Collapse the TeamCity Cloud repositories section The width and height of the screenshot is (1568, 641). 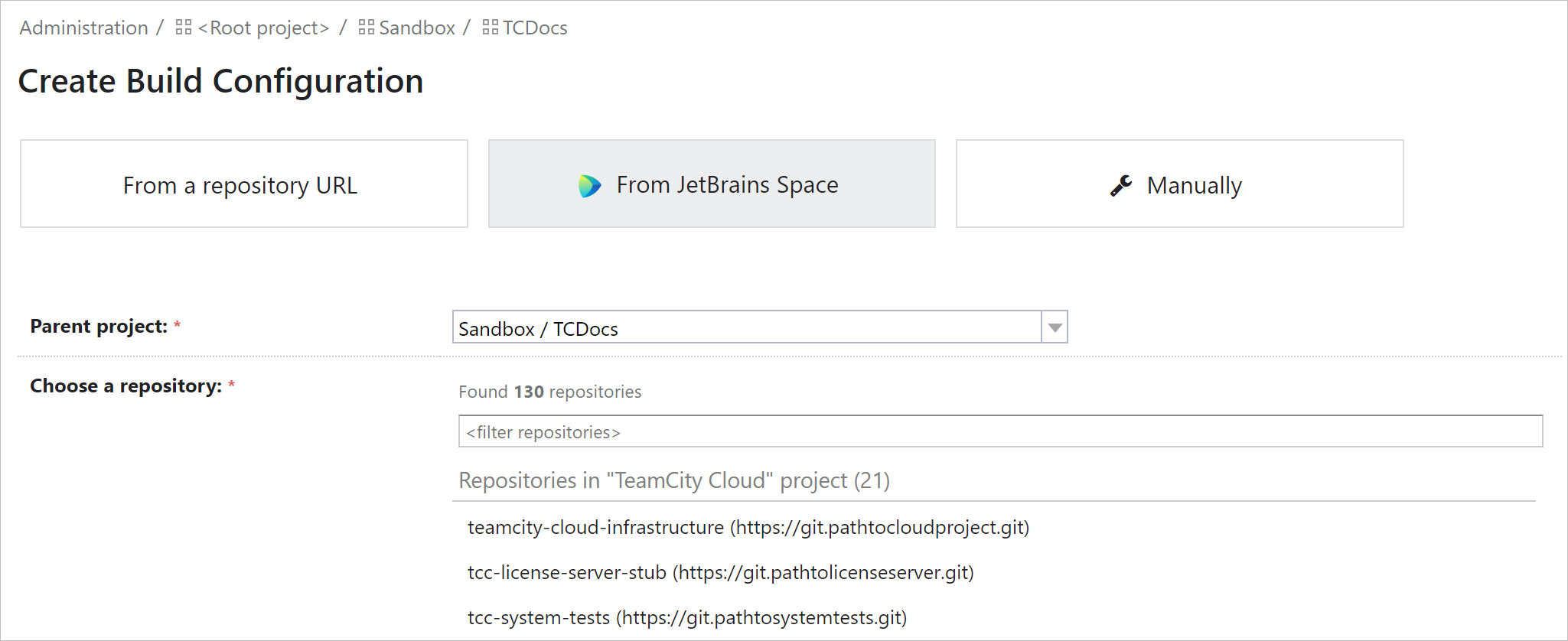tap(673, 480)
